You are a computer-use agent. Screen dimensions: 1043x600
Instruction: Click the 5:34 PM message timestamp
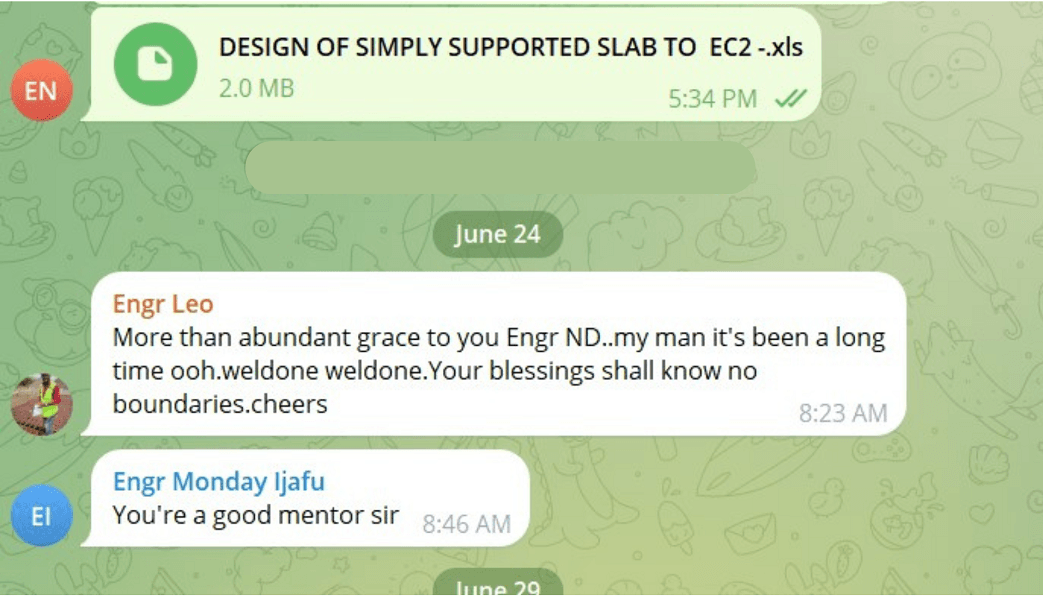click(712, 98)
